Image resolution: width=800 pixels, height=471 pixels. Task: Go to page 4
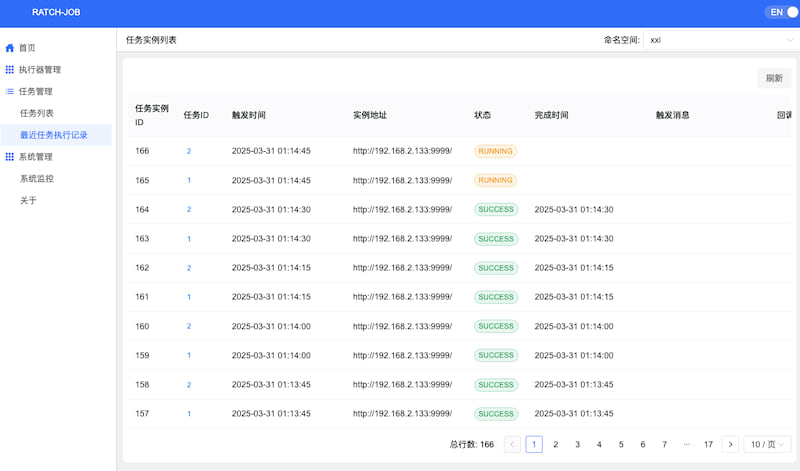pyautogui.click(x=599, y=444)
